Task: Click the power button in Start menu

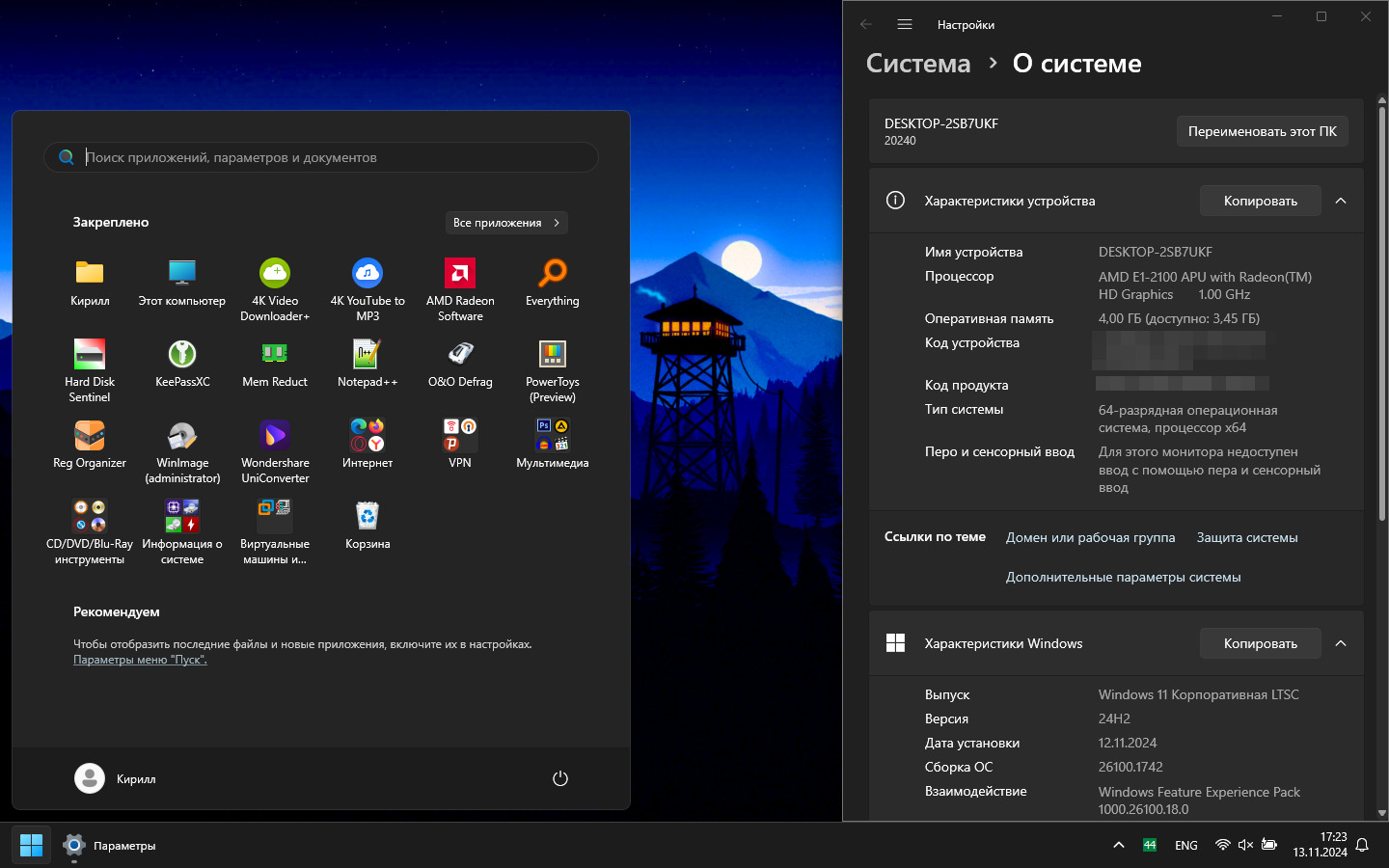Action: (560, 778)
